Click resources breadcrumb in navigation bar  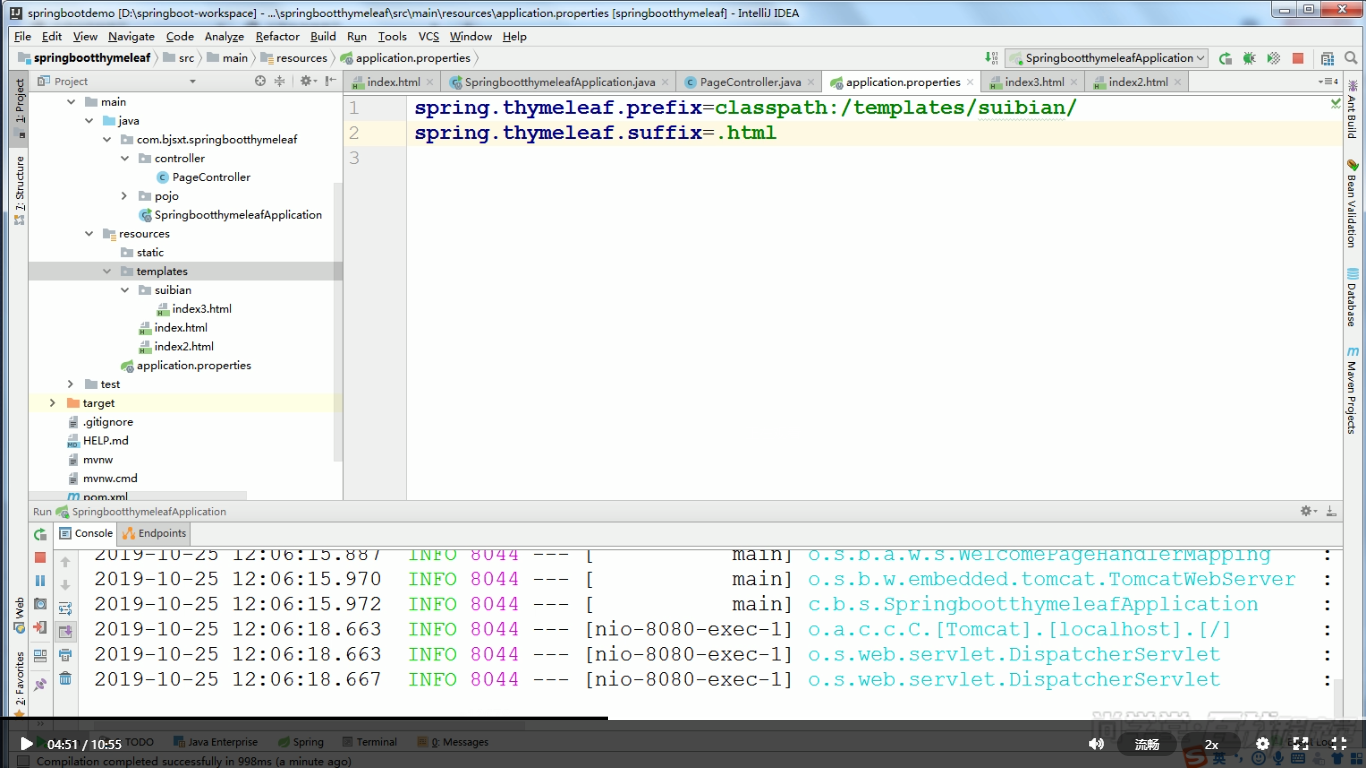pos(295,58)
